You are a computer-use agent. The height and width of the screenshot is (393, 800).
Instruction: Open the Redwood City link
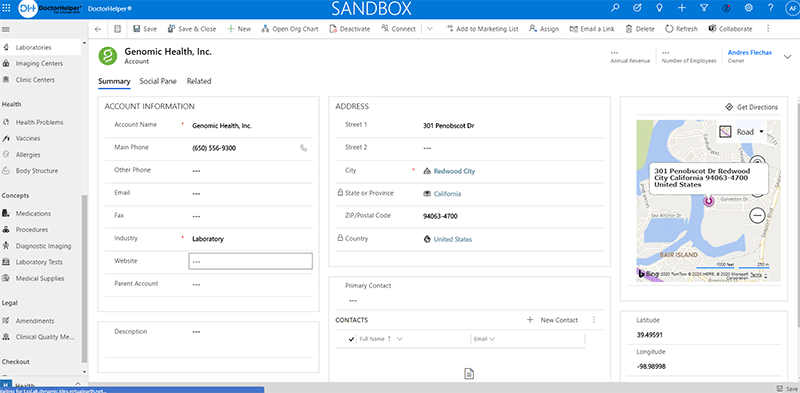[454, 171]
